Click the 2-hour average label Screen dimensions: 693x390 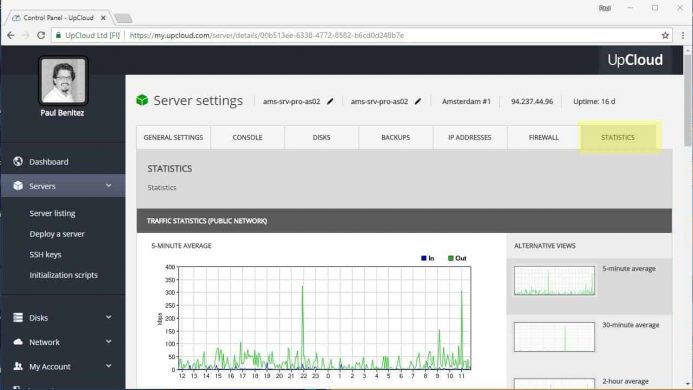point(625,381)
